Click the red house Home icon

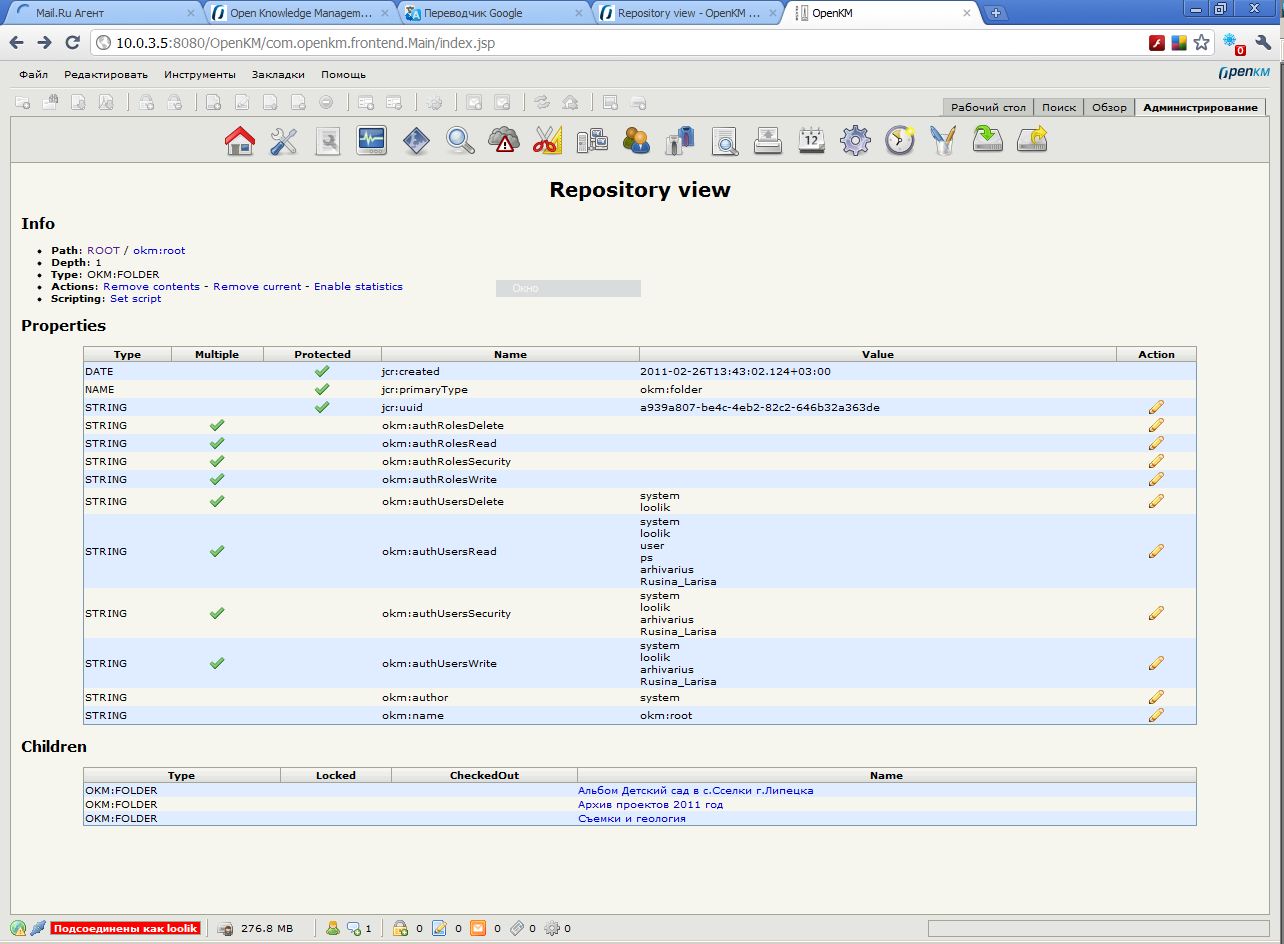tap(240, 140)
